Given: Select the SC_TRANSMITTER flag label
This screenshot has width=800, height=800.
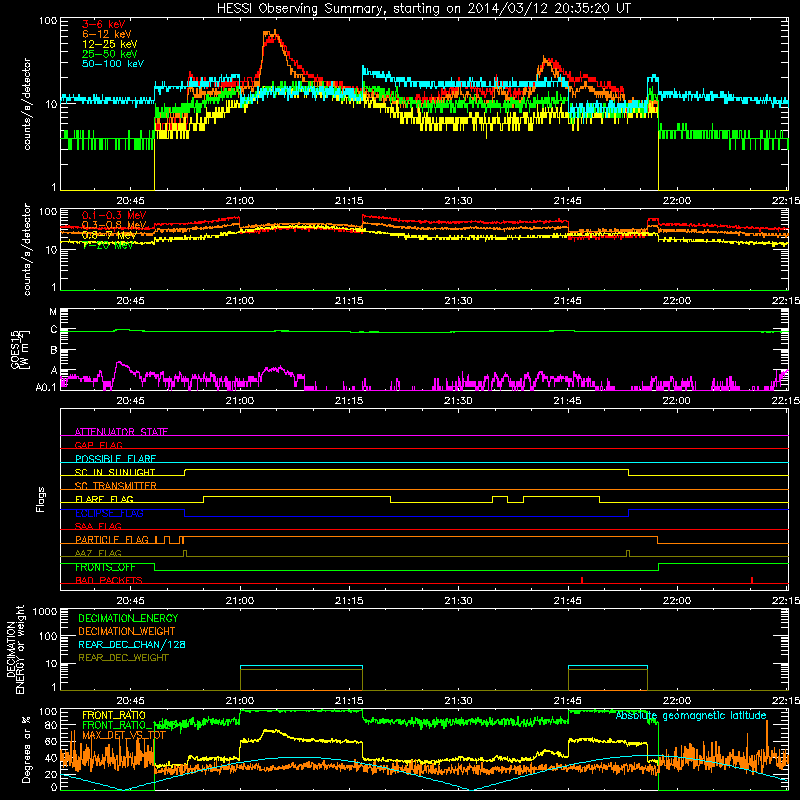Looking at the screenshot, I should pos(116,485).
